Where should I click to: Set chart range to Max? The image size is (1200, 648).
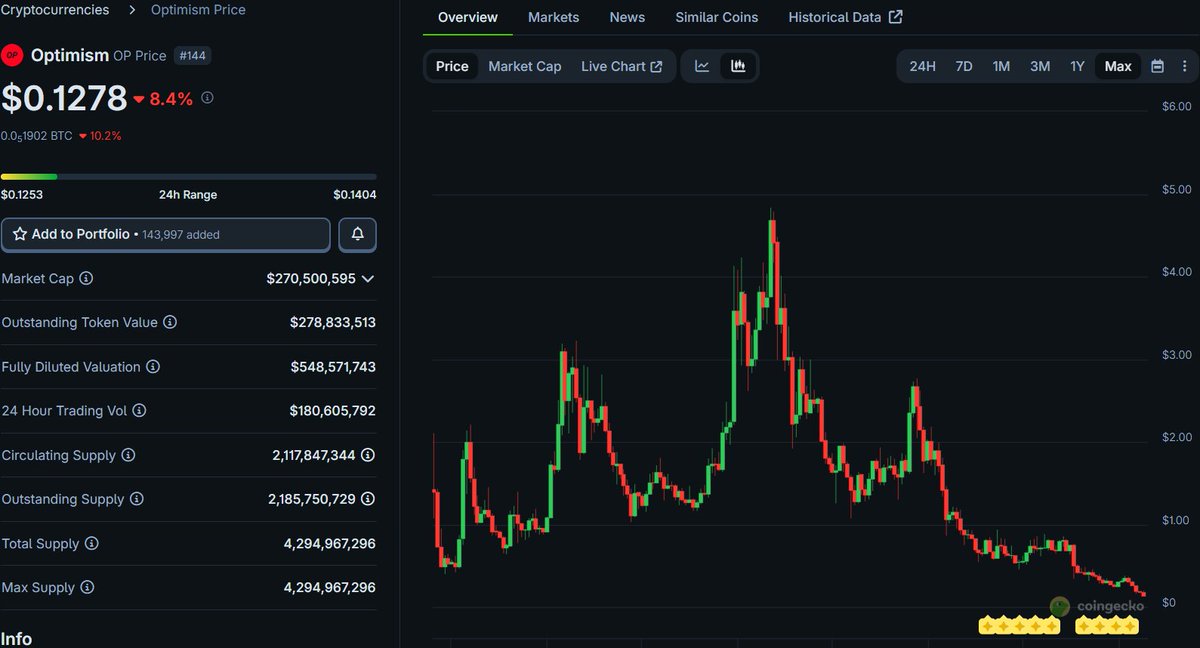pyautogui.click(x=1118, y=66)
